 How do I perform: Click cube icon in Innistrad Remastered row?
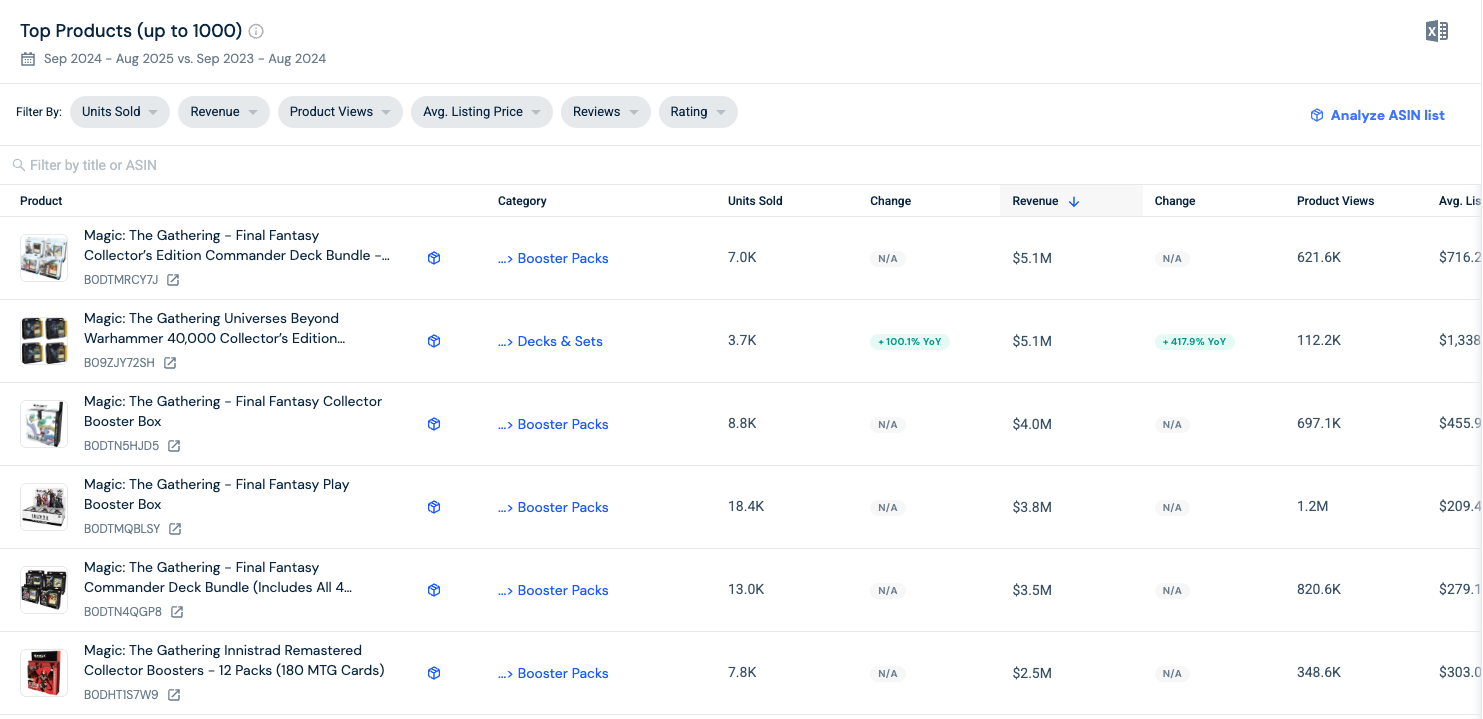point(434,673)
